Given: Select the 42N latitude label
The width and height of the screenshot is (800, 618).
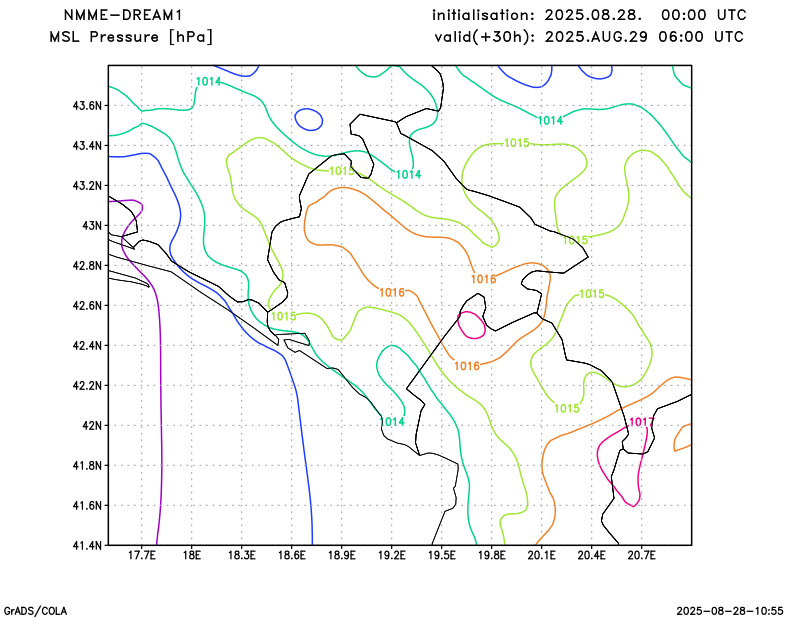Looking at the screenshot, I should coord(92,426).
